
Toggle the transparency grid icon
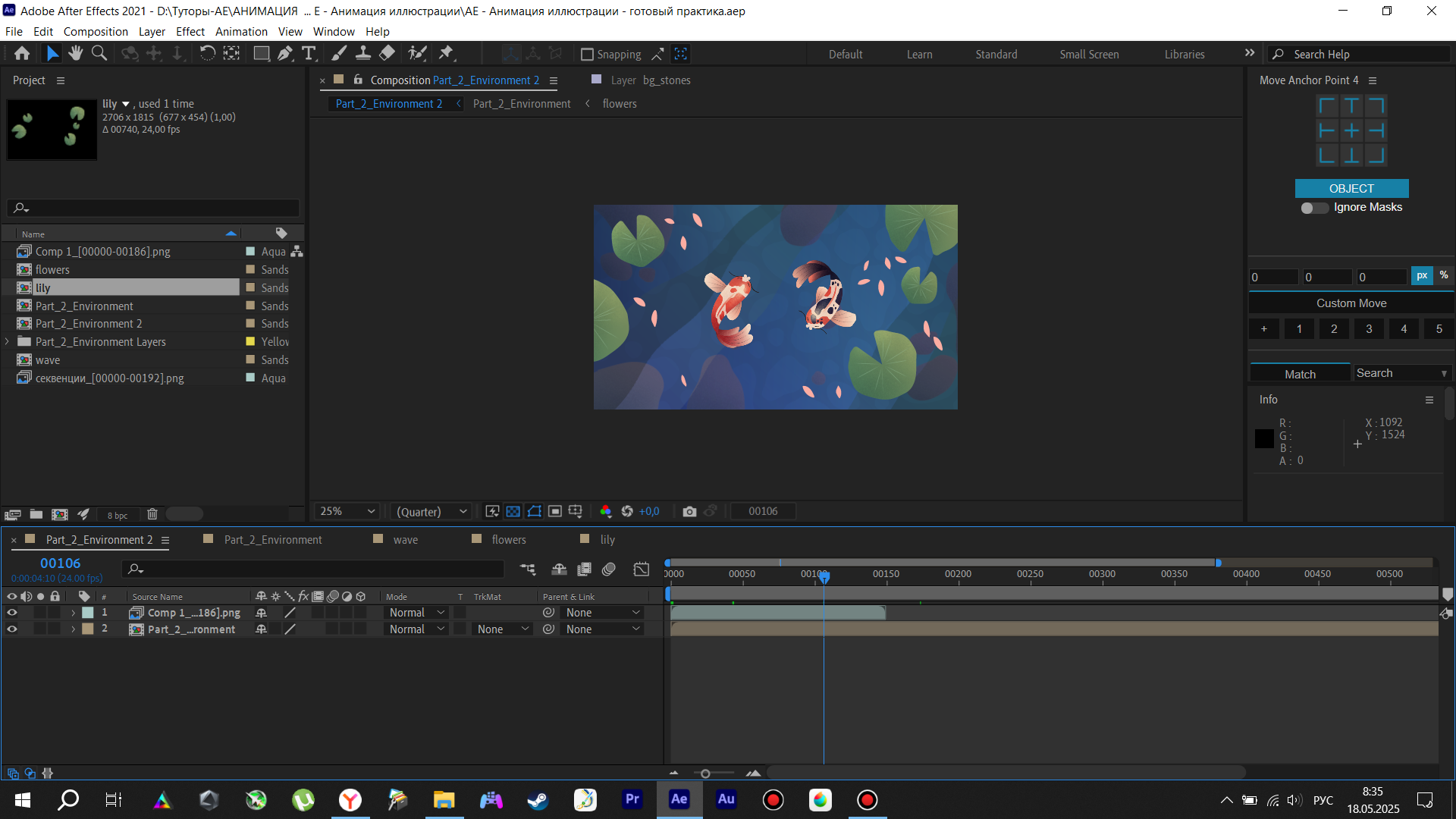(x=513, y=512)
